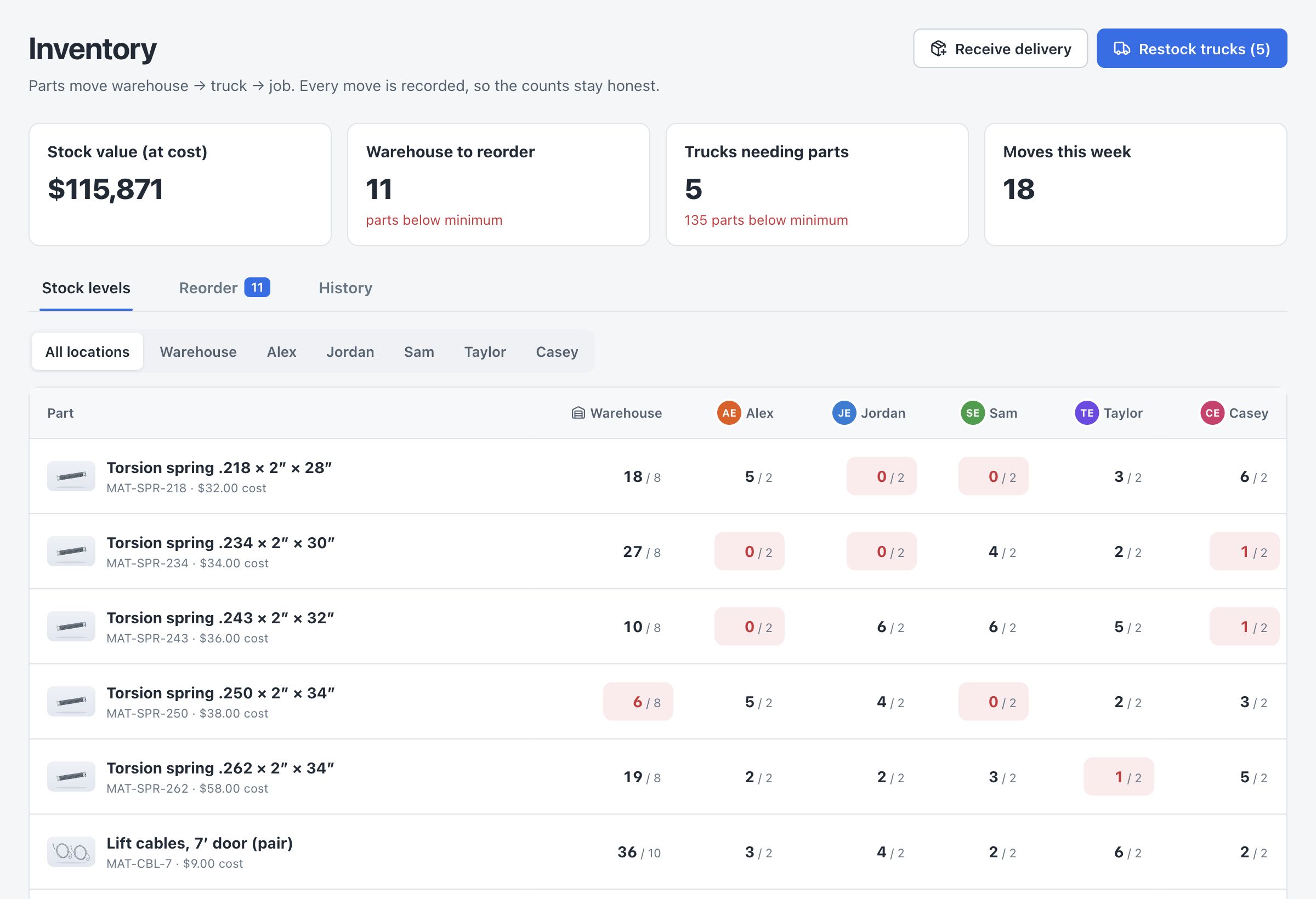This screenshot has height=899, width=1316.
Task: Switch to the Stock levels tab
Action: (x=86, y=288)
